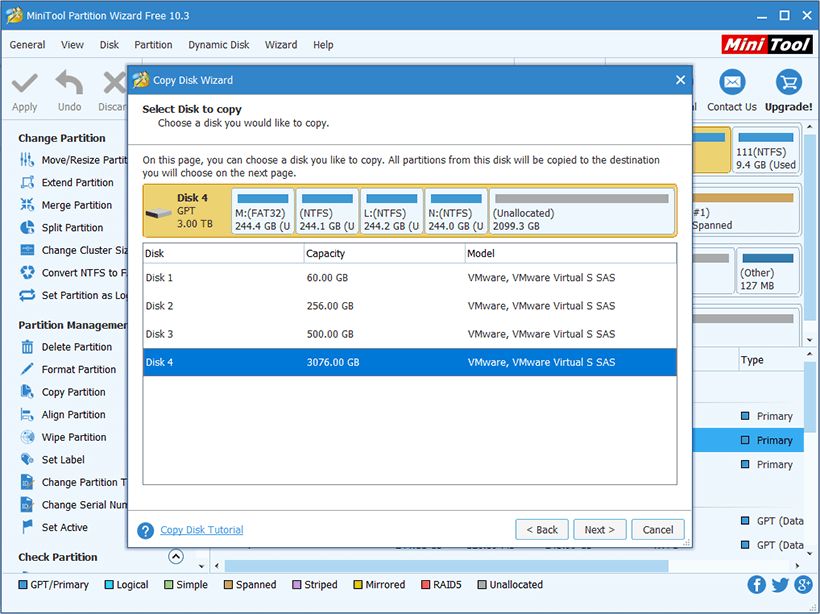The image size is (820, 614).
Task: Click the Copy Disk Tutorial help icon
Action: click(x=145, y=530)
